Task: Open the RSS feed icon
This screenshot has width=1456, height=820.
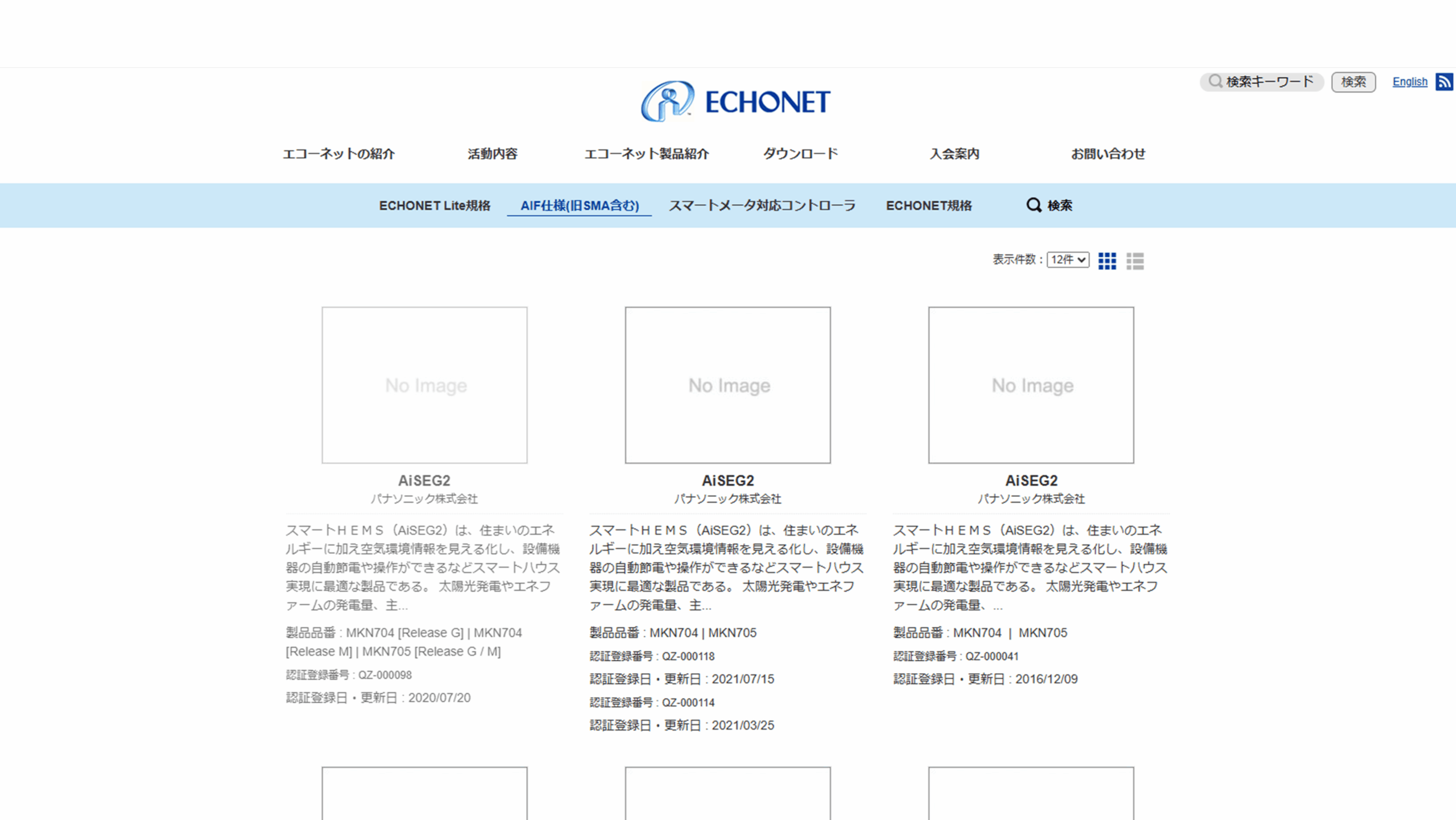Action: click(1445, 82)
